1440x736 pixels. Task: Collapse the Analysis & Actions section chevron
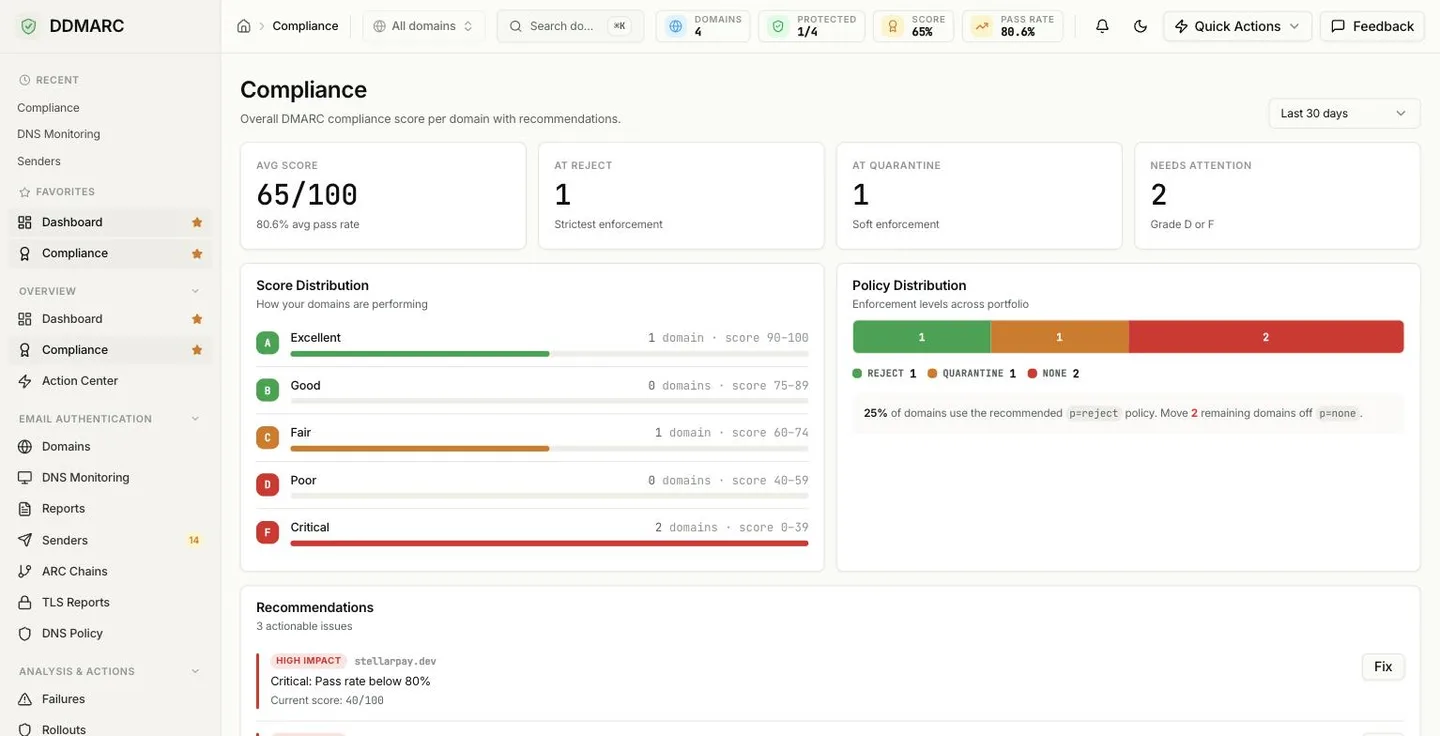195,671
